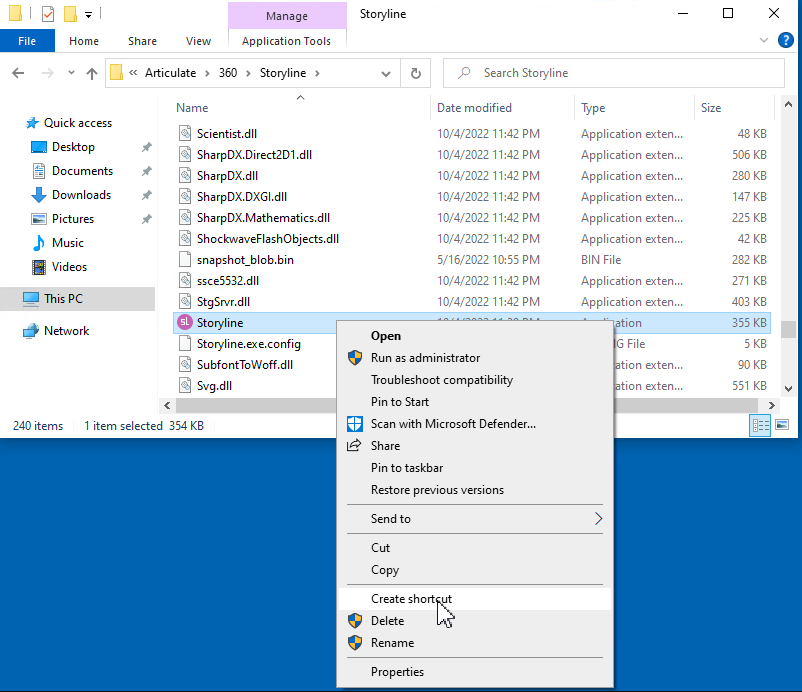The width and height of the screenshot is (802, 692).
Task: Expand the Send to submenu
Action: tap(598, 519)
